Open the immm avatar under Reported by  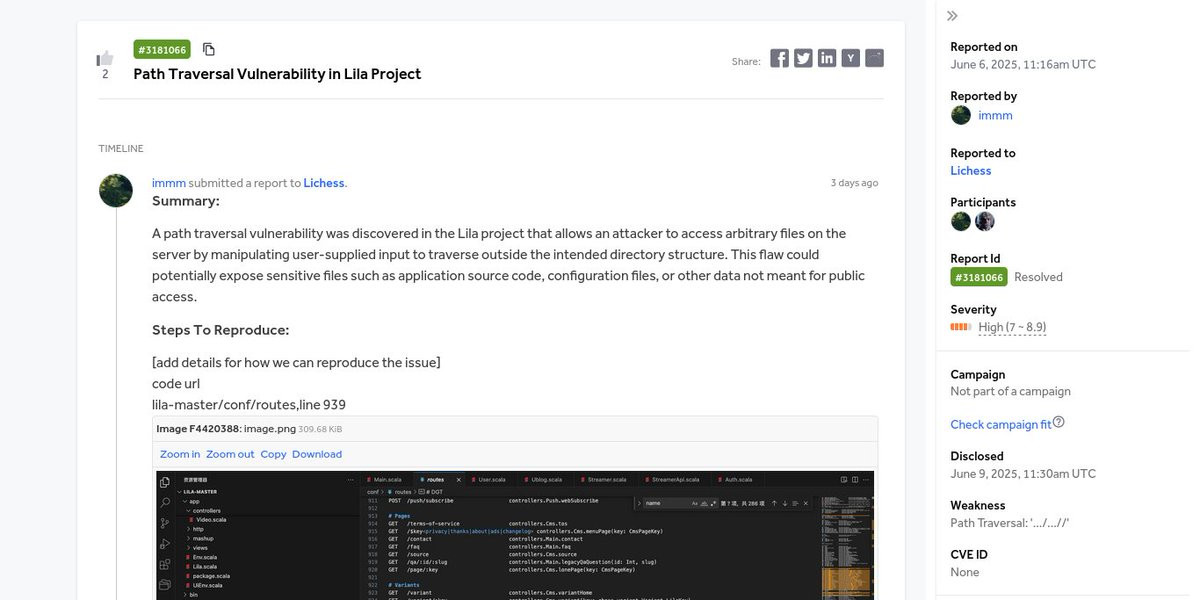coord(961,115)
